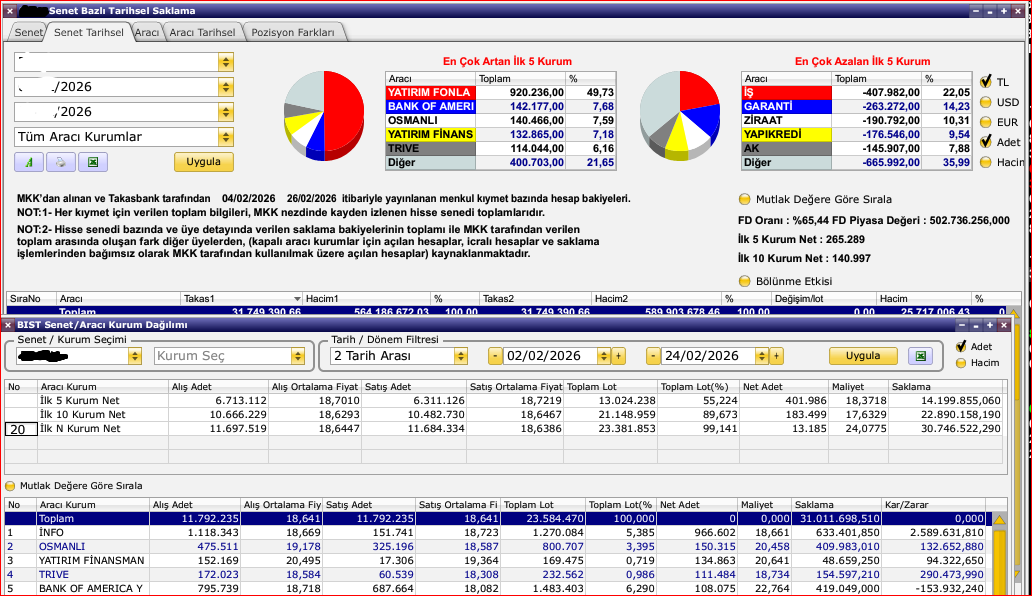This screenshot has width=1032, height=596.
Task: Open the 2 Tarih Arası period dropdown
Action: tap(461, 356)
